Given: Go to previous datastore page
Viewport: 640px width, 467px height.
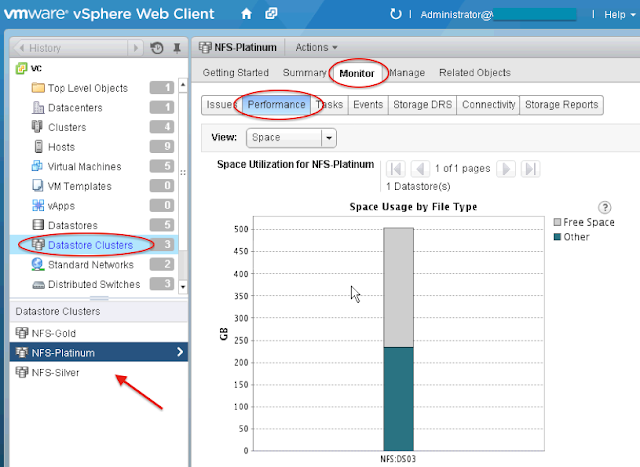Looking at the screenshot, I should tap(420, 169).
